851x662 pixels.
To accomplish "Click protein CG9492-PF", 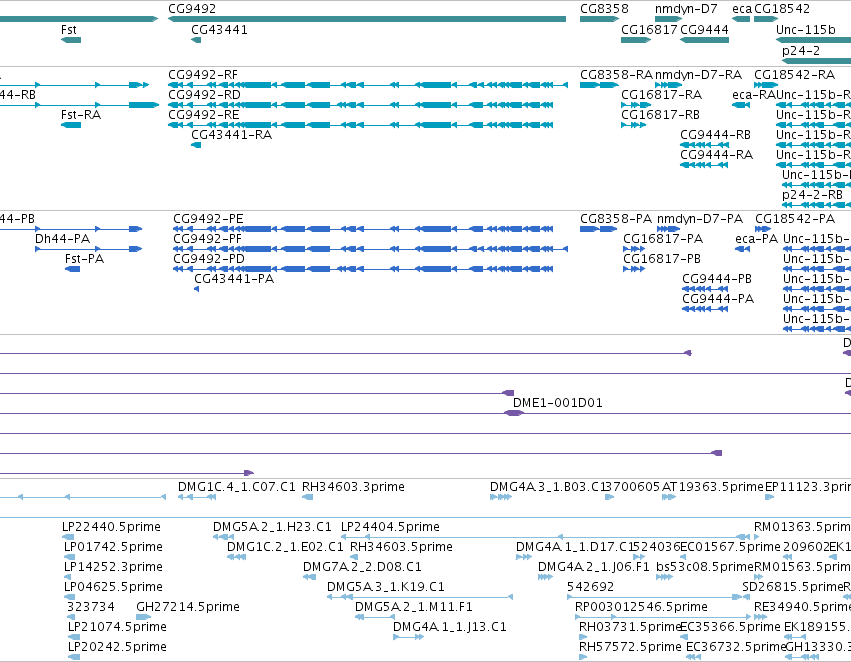I will point(207,239).
